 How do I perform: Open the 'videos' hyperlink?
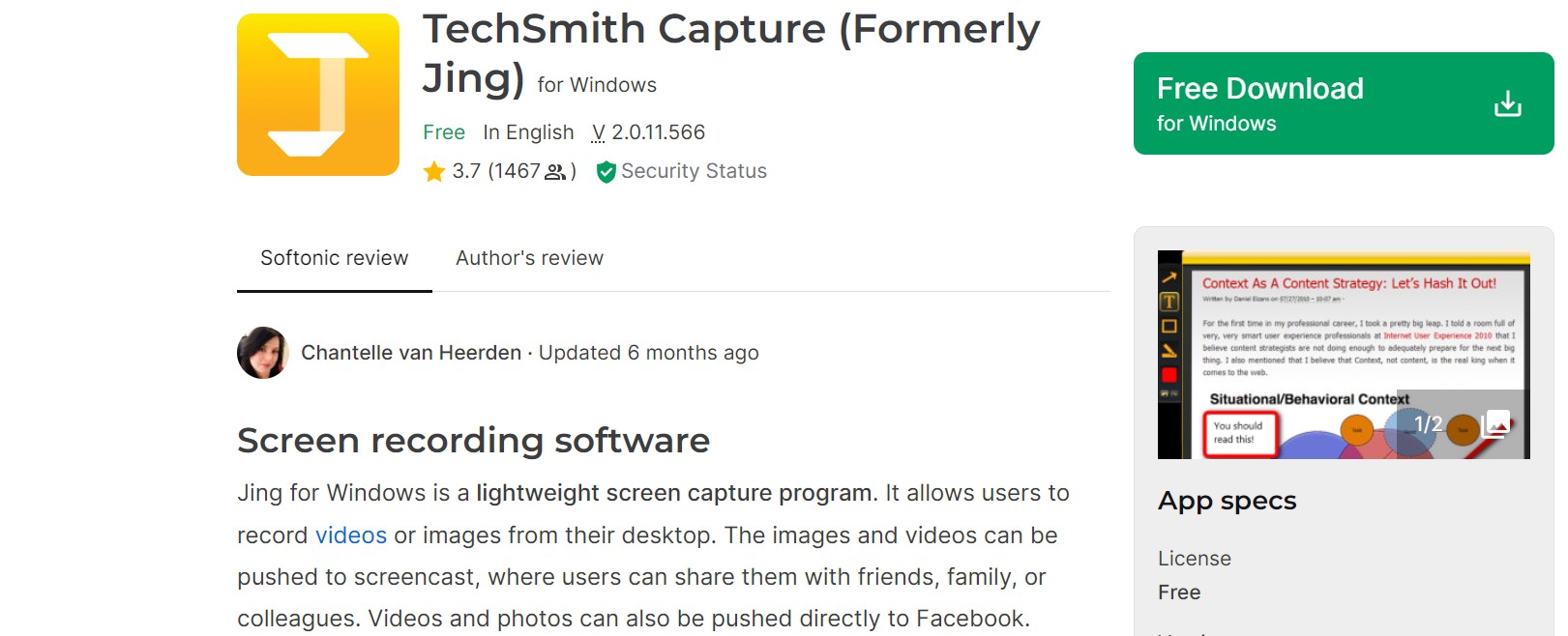pyautogui.click(x=351, y=535)
